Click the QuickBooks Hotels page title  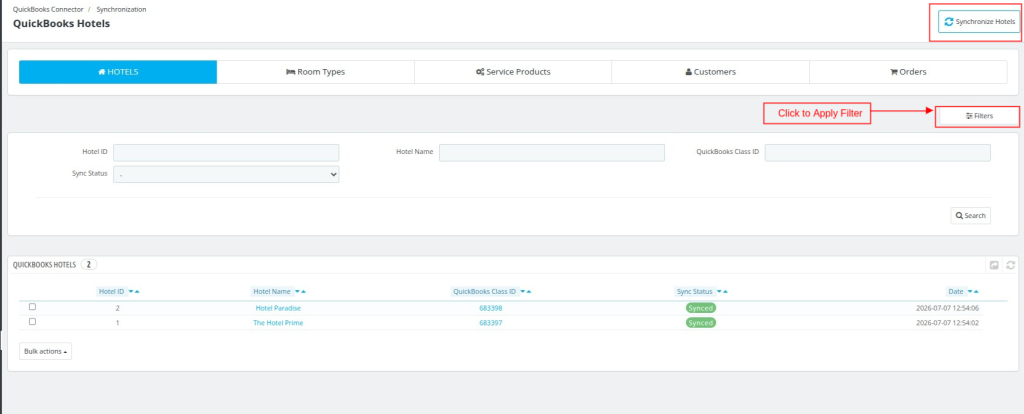pos(61,24)
